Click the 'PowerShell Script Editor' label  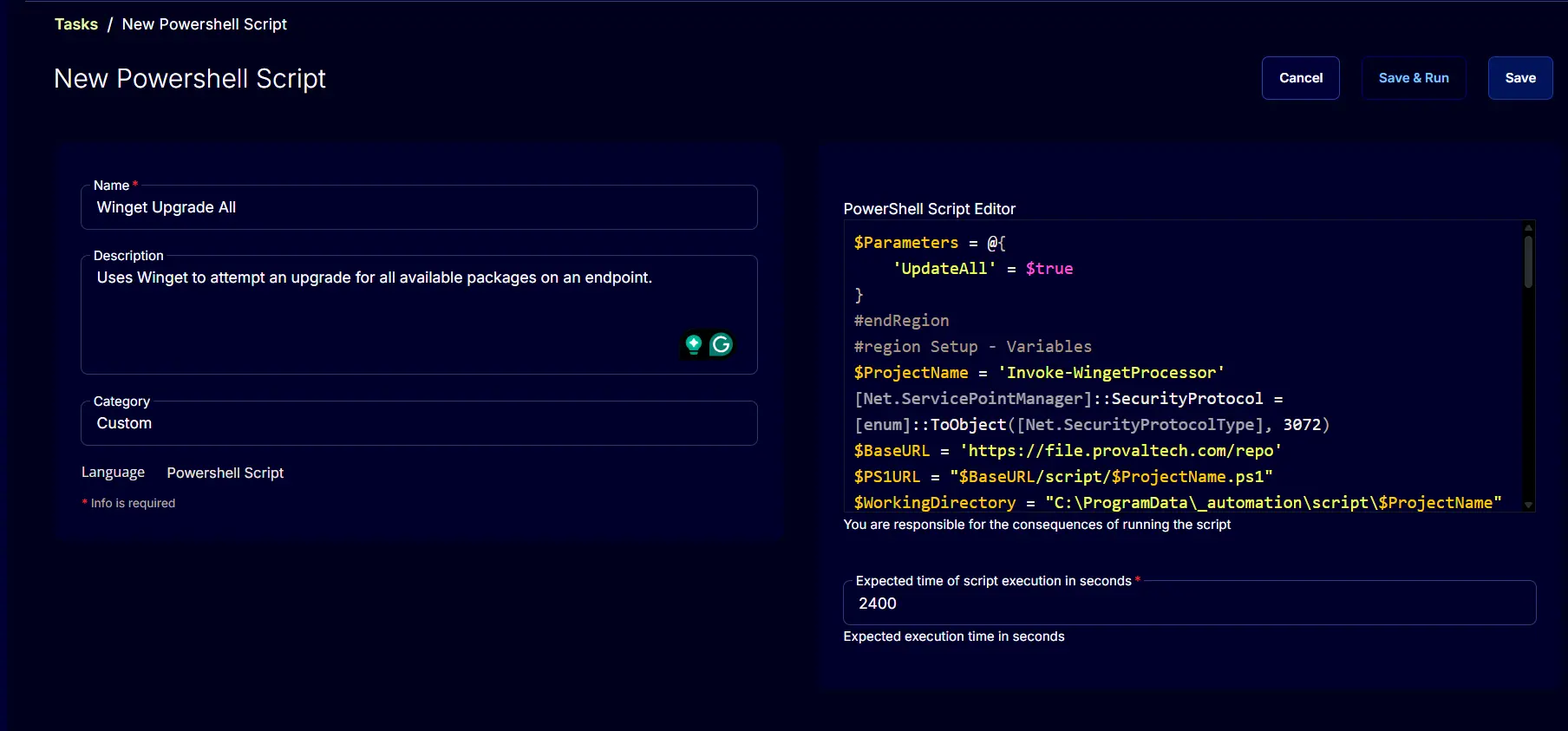929,209
